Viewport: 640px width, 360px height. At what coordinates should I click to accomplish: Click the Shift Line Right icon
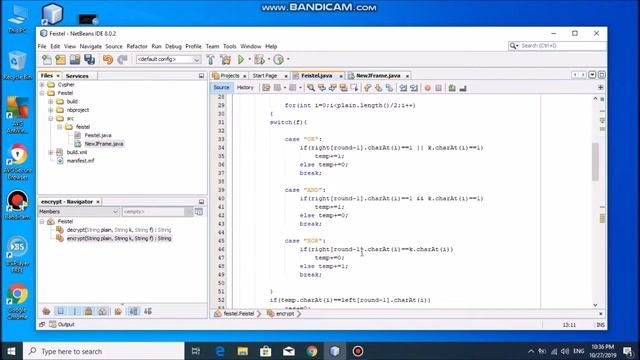[x=414, y=88]
